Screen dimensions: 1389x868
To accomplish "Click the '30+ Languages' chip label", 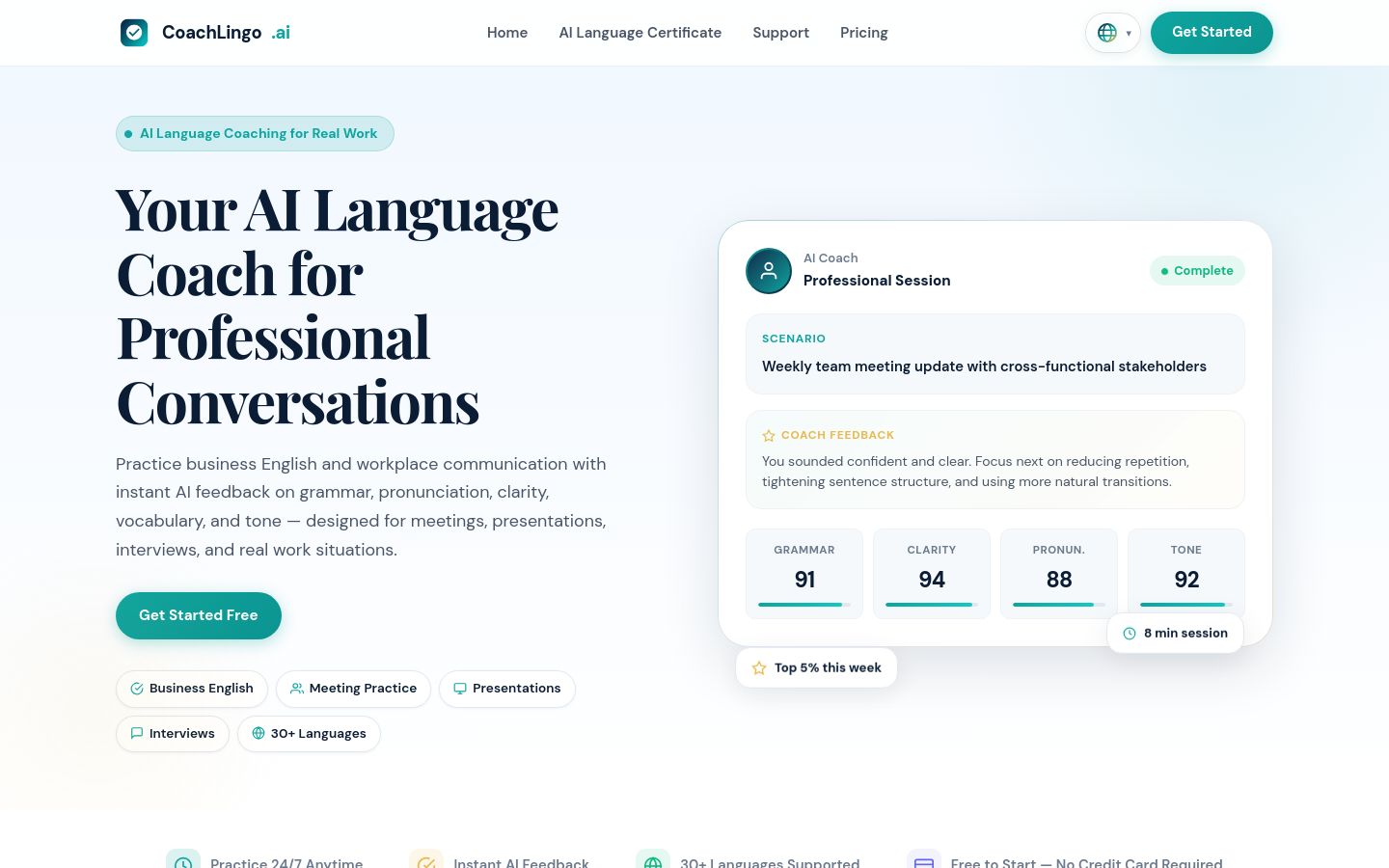I will [318, 734].
